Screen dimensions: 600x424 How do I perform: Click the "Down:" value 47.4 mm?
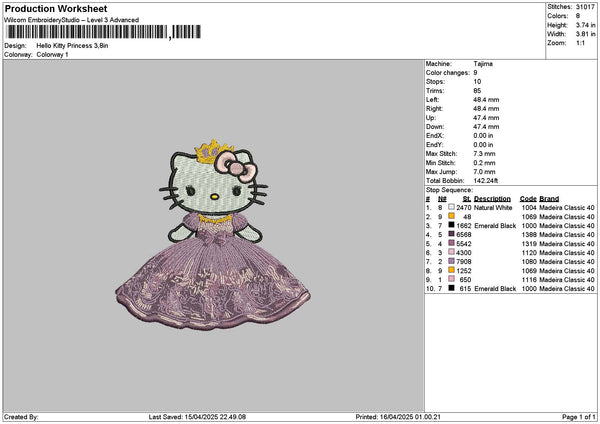(486, 127)
